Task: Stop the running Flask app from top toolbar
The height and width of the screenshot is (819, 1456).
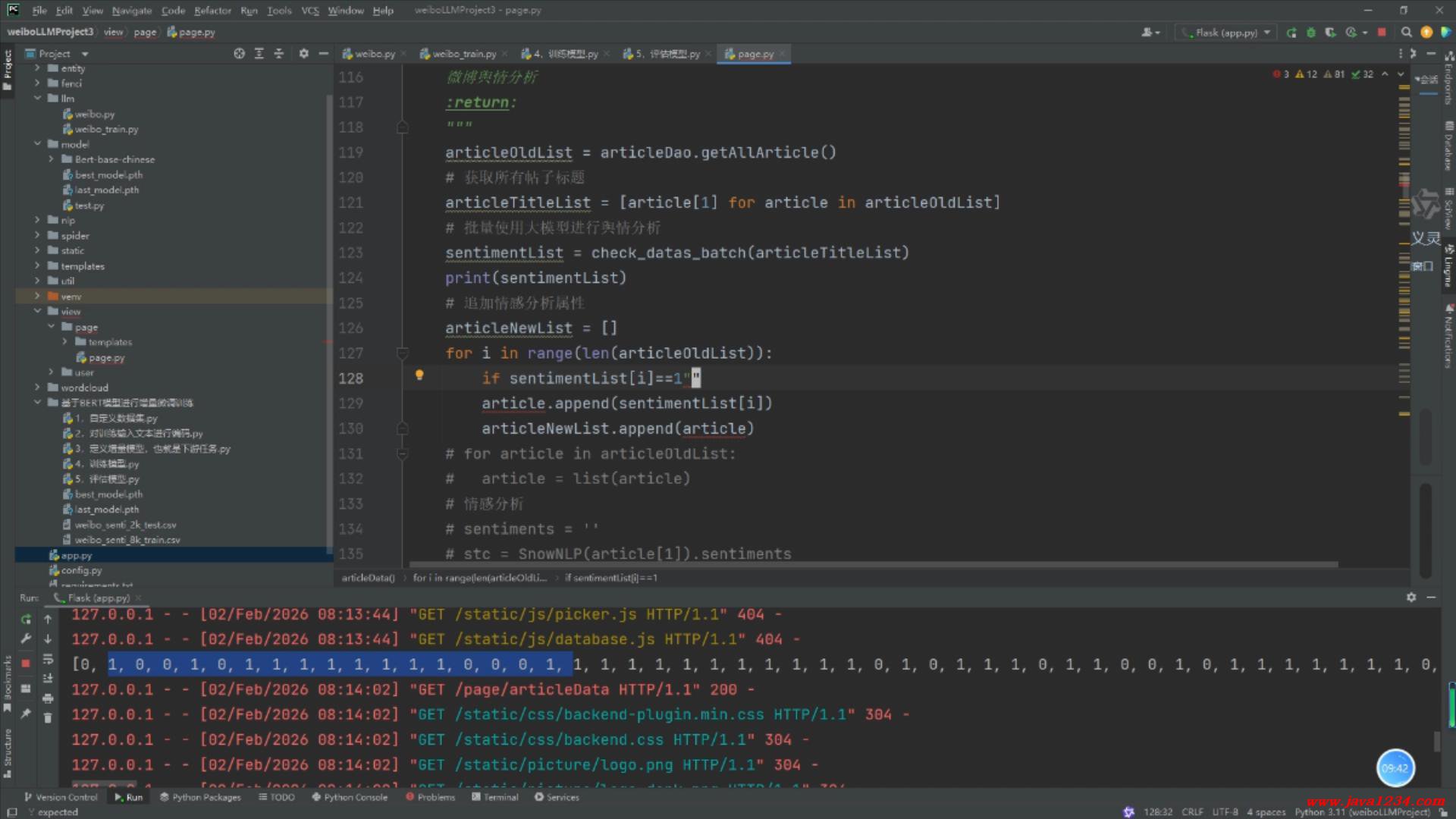Action: tap(1382, 33)
